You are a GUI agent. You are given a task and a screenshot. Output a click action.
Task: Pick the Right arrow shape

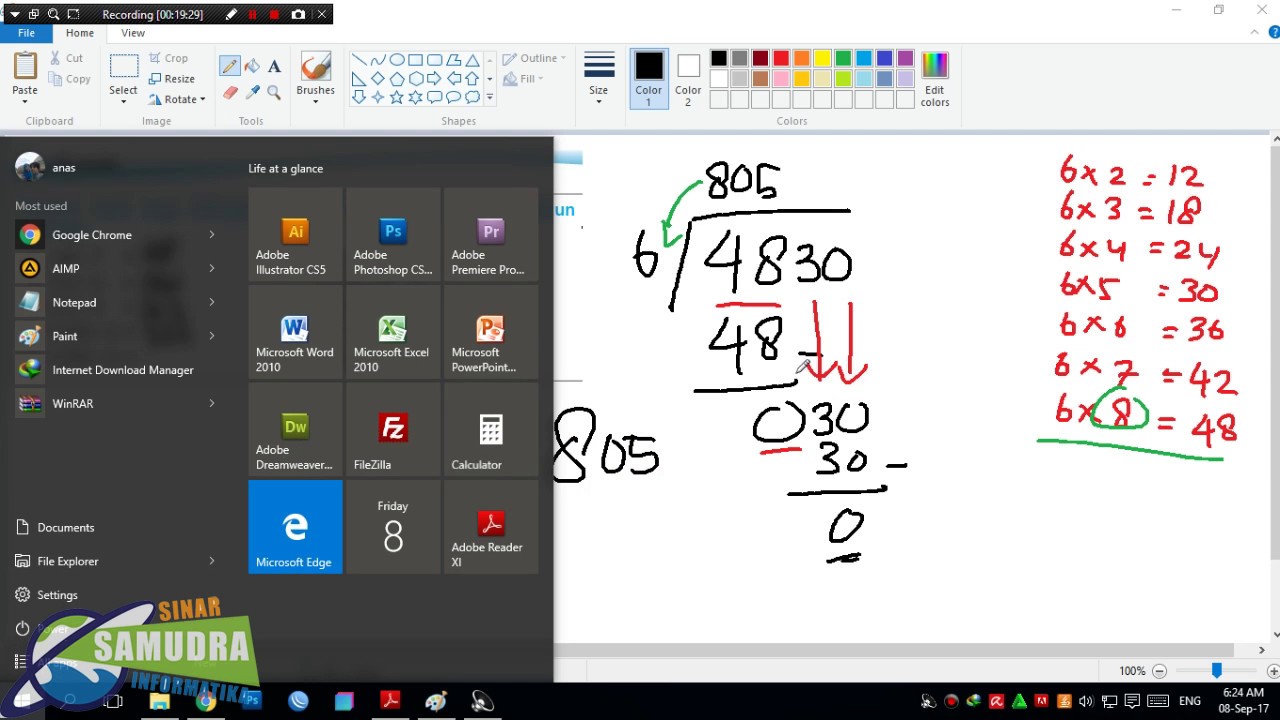[435, 78]
